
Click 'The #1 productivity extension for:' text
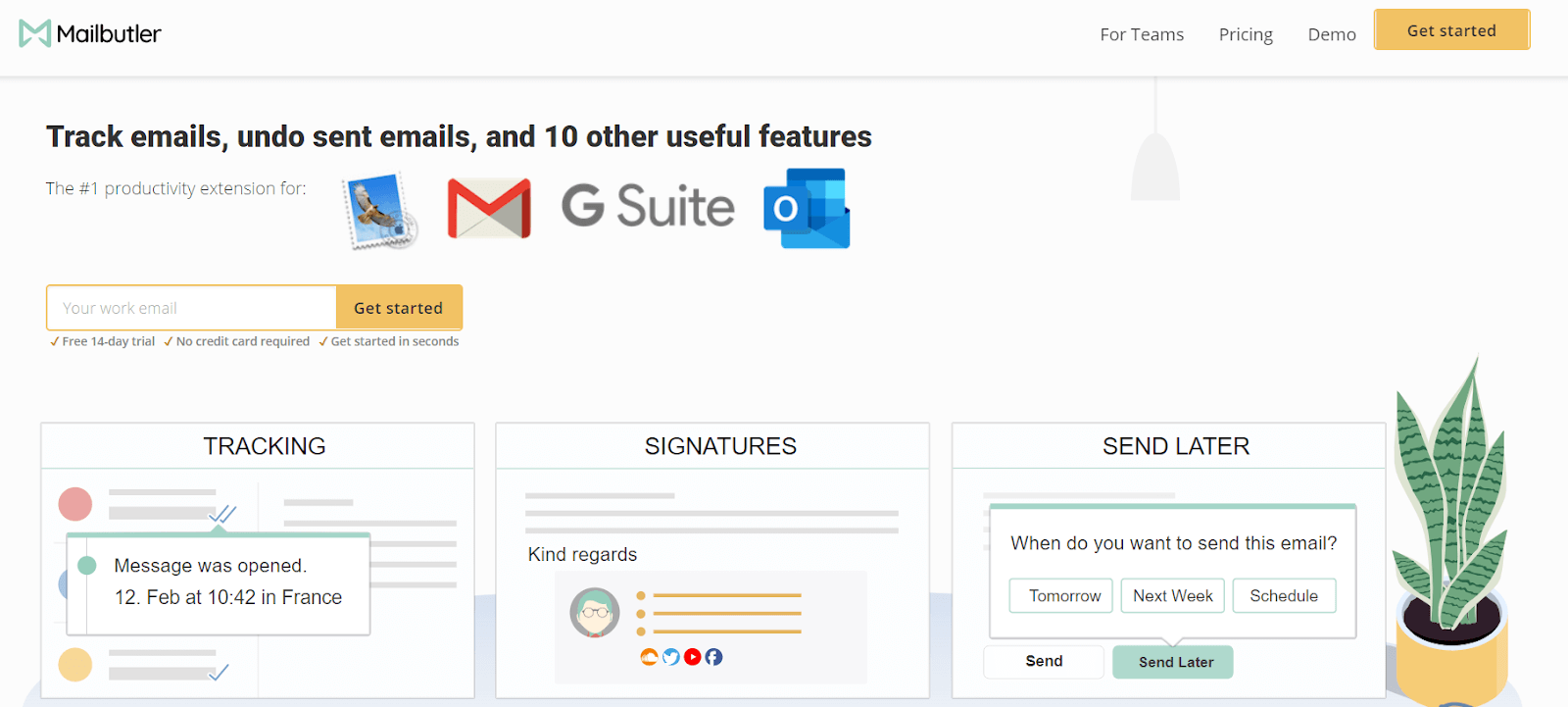[x=175, y=188]
